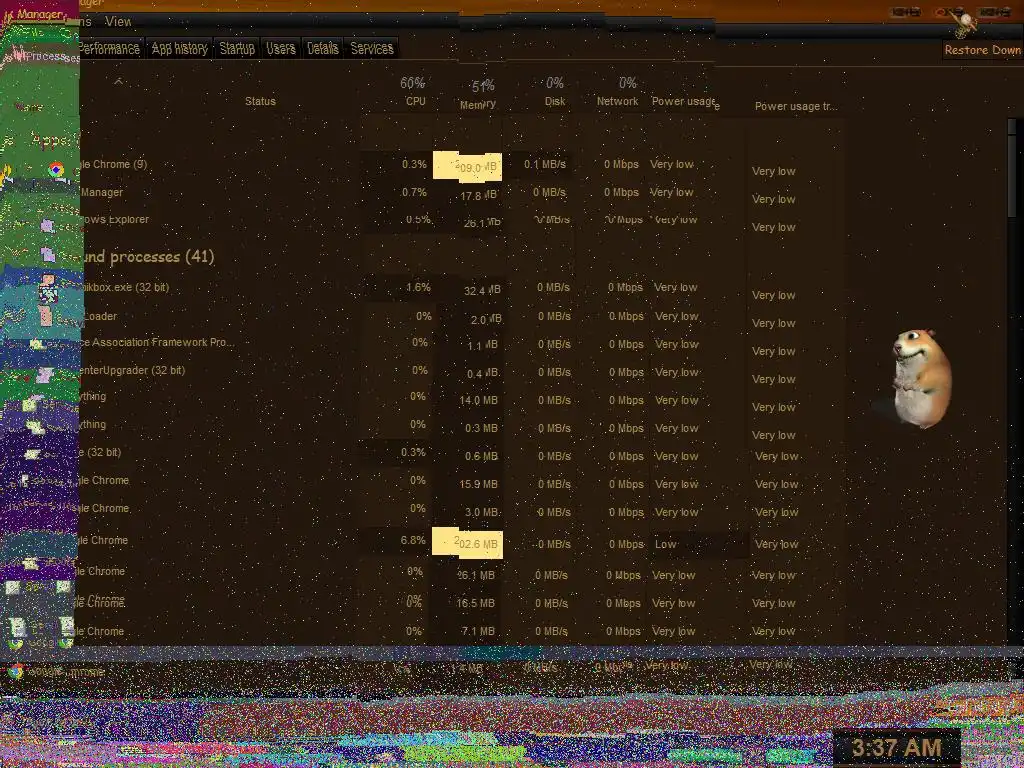Click the 0.1 MB/s disk value
The image size is (1024, 768).
pos(545,165)
